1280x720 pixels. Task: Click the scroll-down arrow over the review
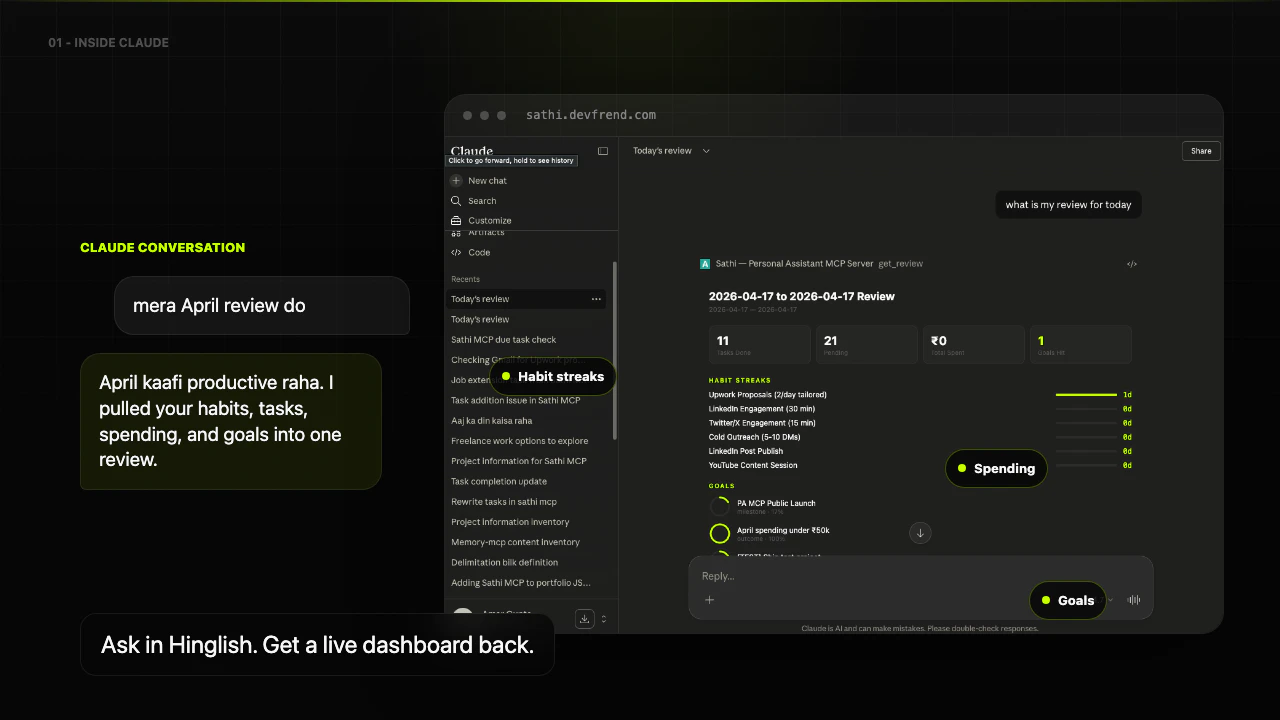919,532
